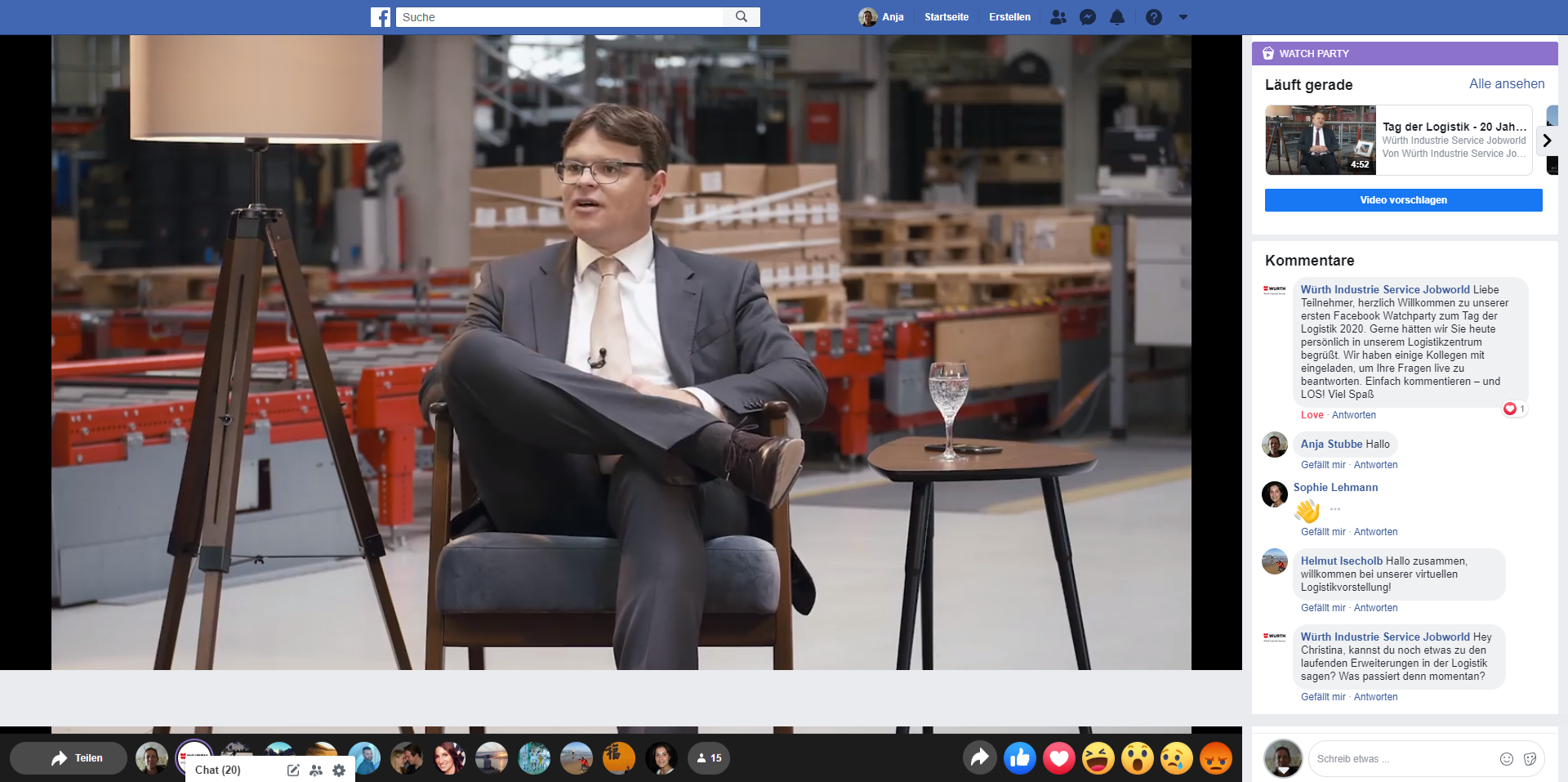React with the laughing Haha emoji

1098,758
